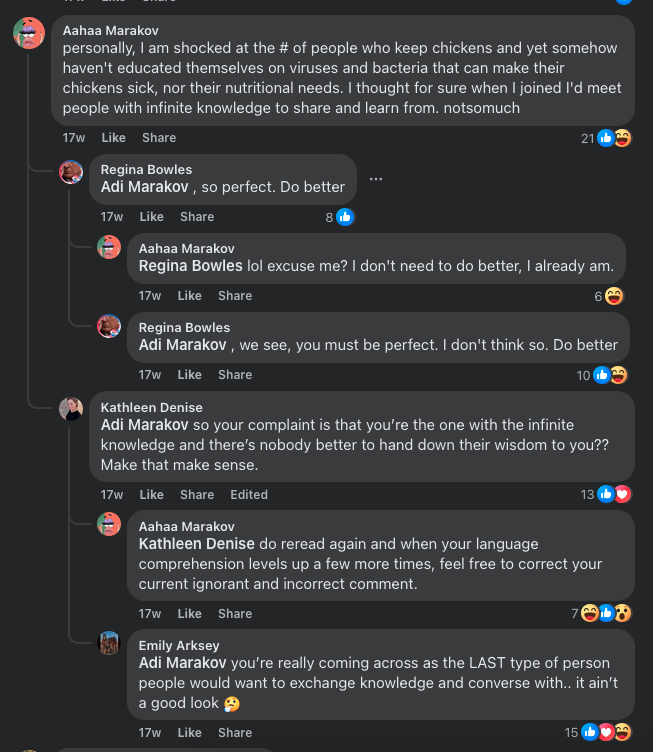Open the three-dot options menu beside Regina's comment
Image resolution: width=653 pixels, height=752 pixels.
[x=376, y=179]
